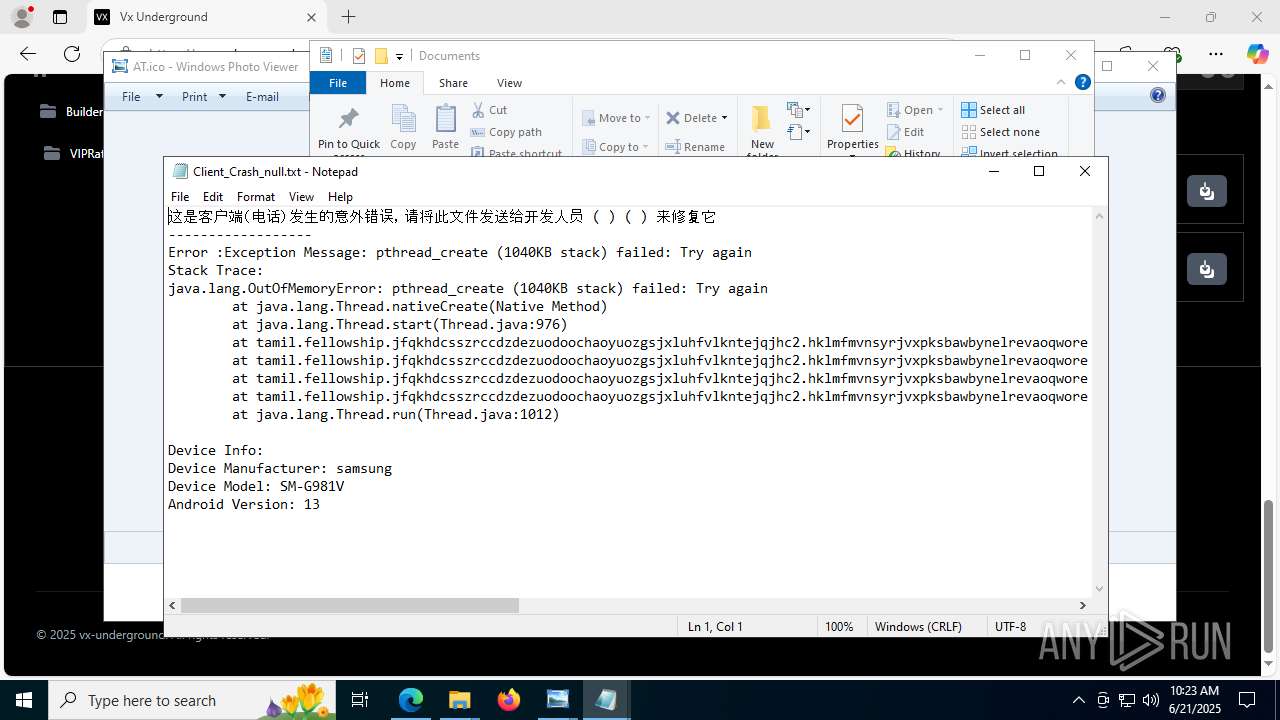Click E-mail in Photo Viewer
The width and height of the screenshot is (1280, 720).
pos(262,96)
